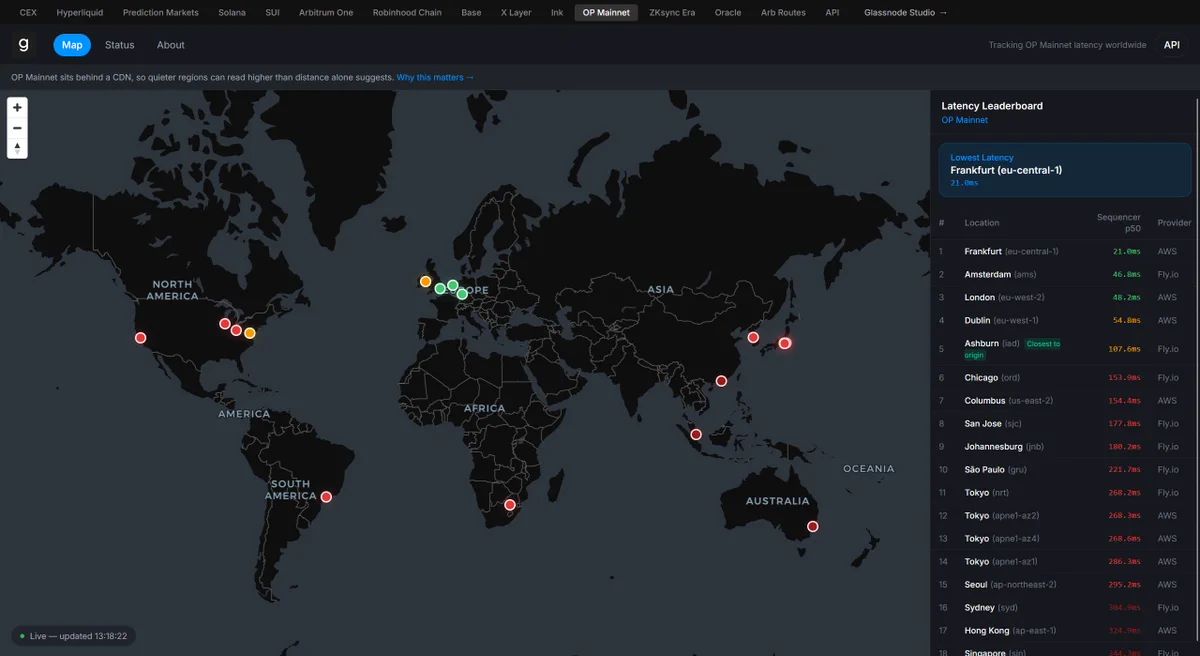Select the São Paulo (gru) leaderboard row
The image size is (1200, 656).
click(1065, 469)
